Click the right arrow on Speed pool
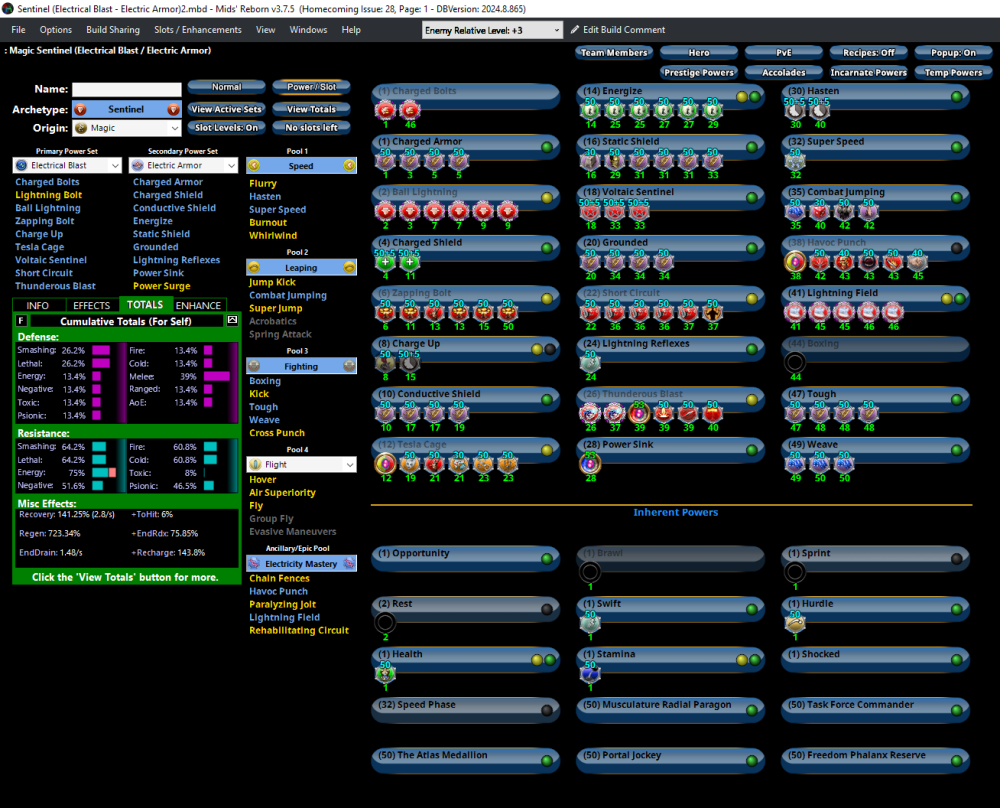Viewport: 1000px width, 808px height. point(349,166)
